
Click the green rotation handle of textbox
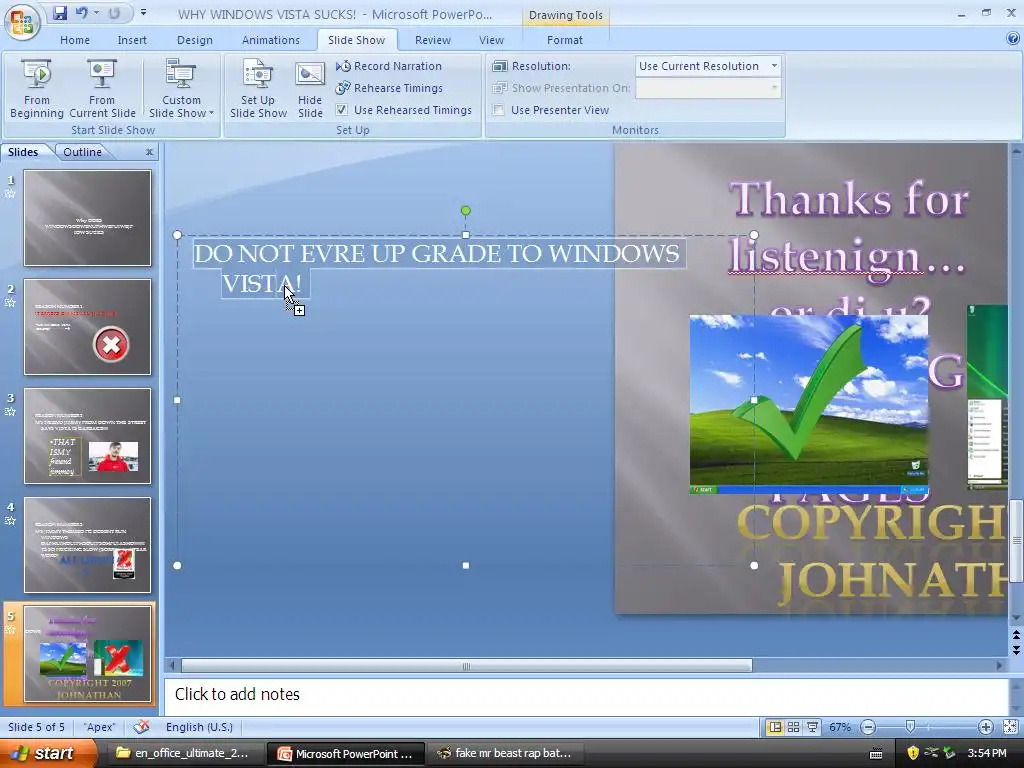click(466, 210)
